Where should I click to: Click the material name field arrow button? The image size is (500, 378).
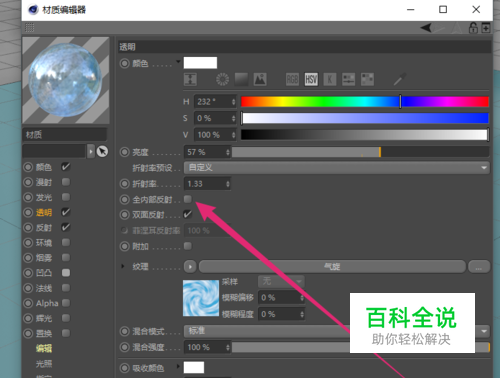(91, 151)
